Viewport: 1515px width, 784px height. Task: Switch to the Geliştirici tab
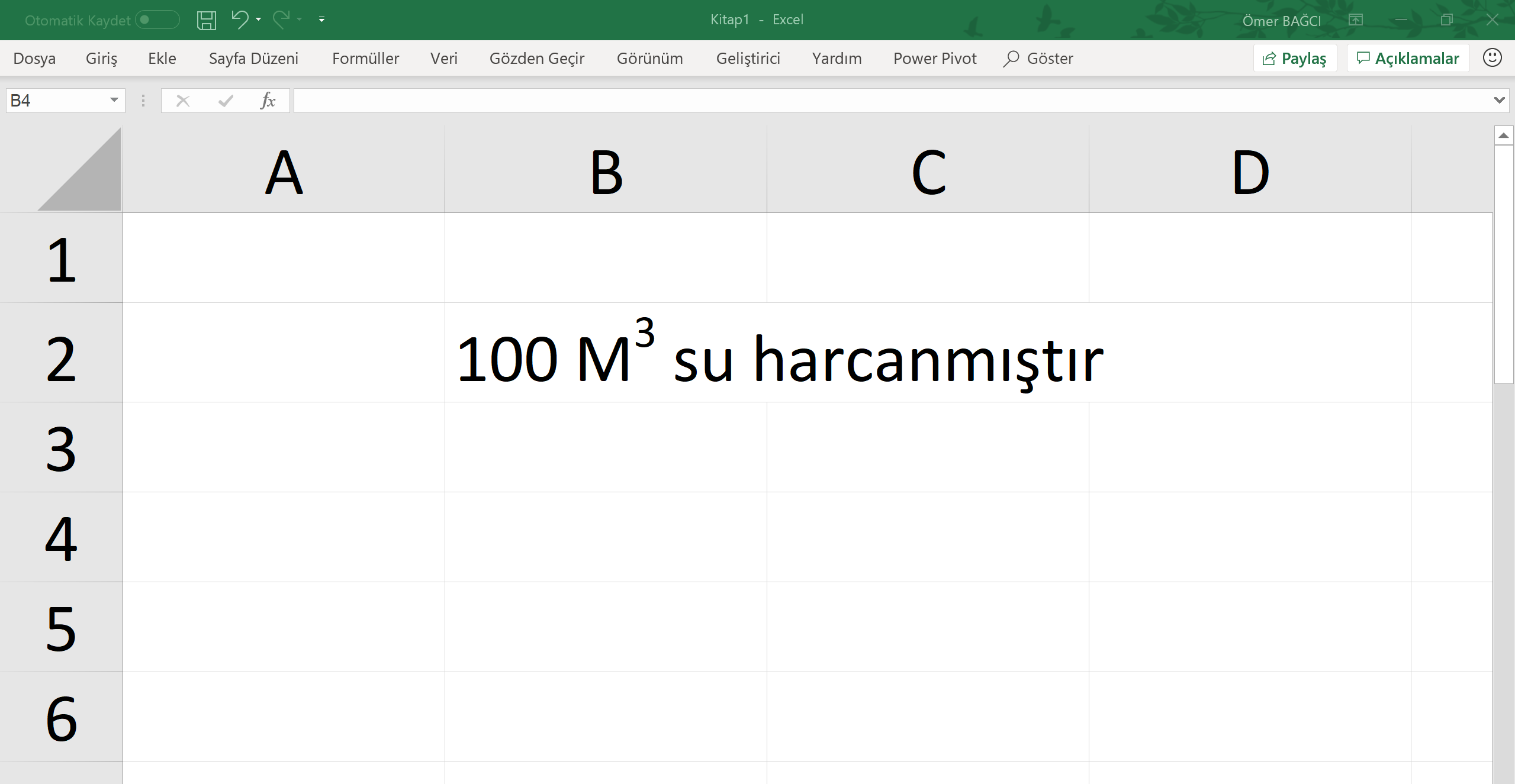pos(748,58)
